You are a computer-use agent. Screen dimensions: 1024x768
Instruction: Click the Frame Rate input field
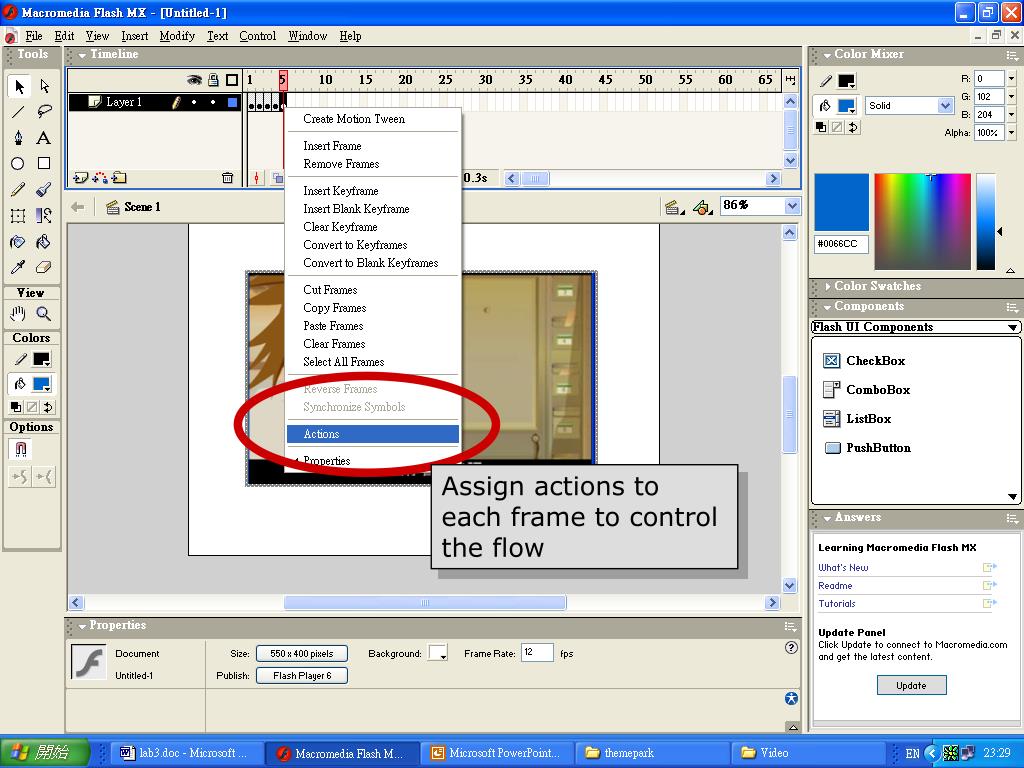click(537, 652)
